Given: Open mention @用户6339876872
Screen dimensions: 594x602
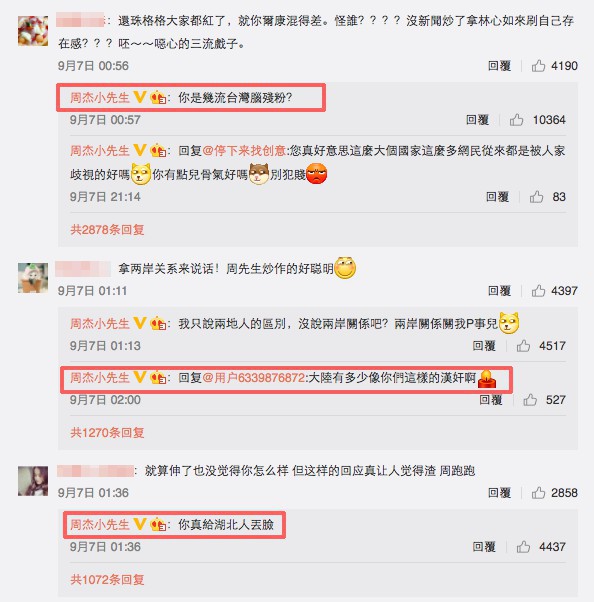Looking at the screenshot, I should (x=253, y=378).
